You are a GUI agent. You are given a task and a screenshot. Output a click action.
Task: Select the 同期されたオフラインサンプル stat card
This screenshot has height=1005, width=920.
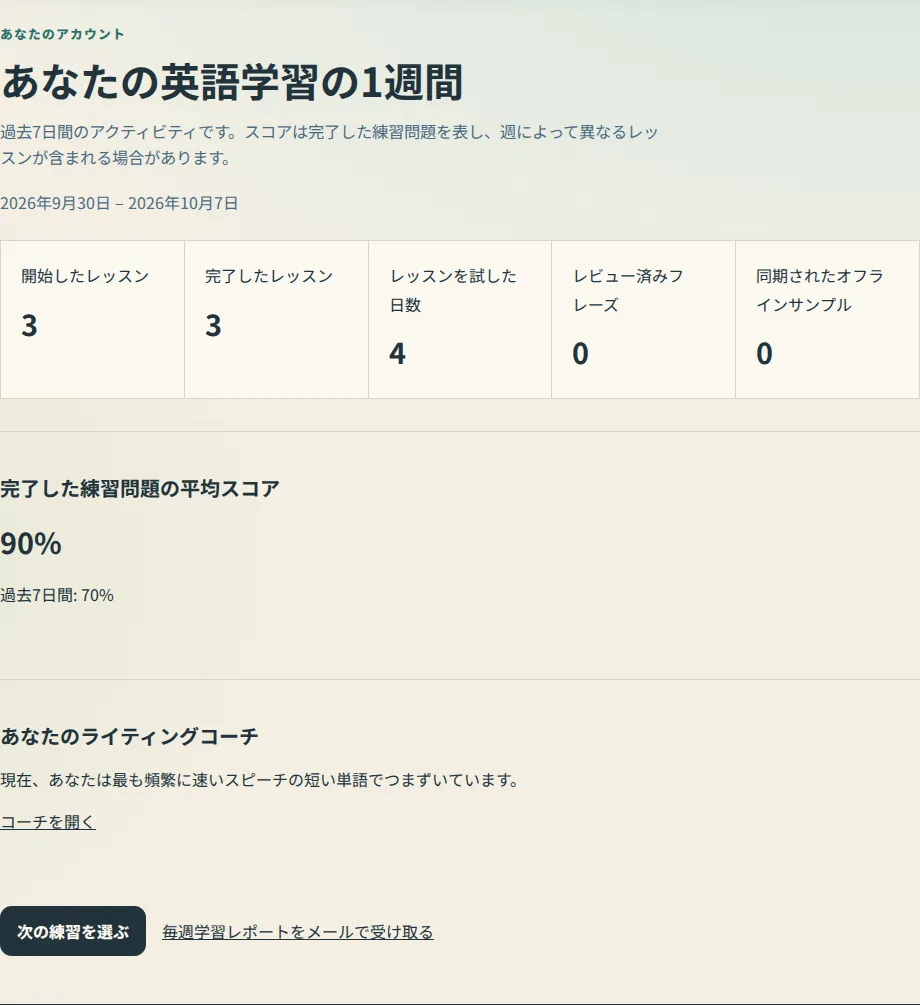828,319
